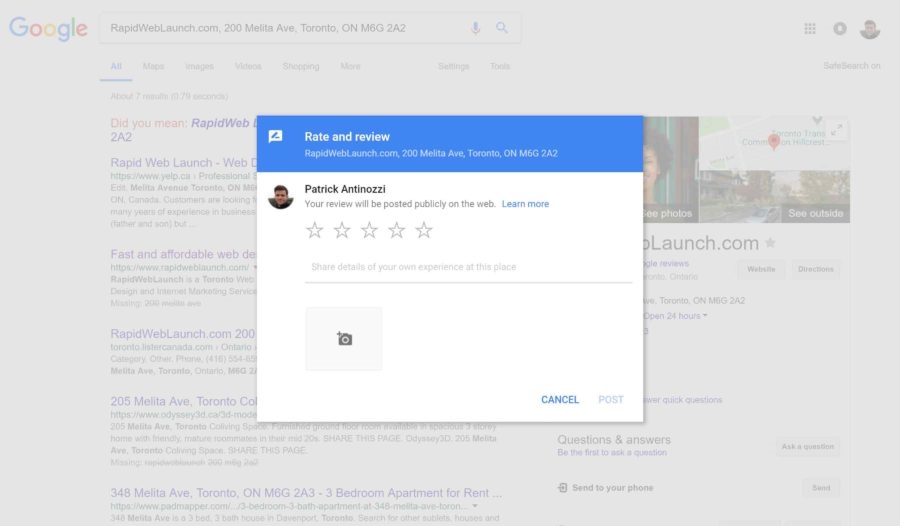
Task: Select the second rating star
Action: click(342, 231)
